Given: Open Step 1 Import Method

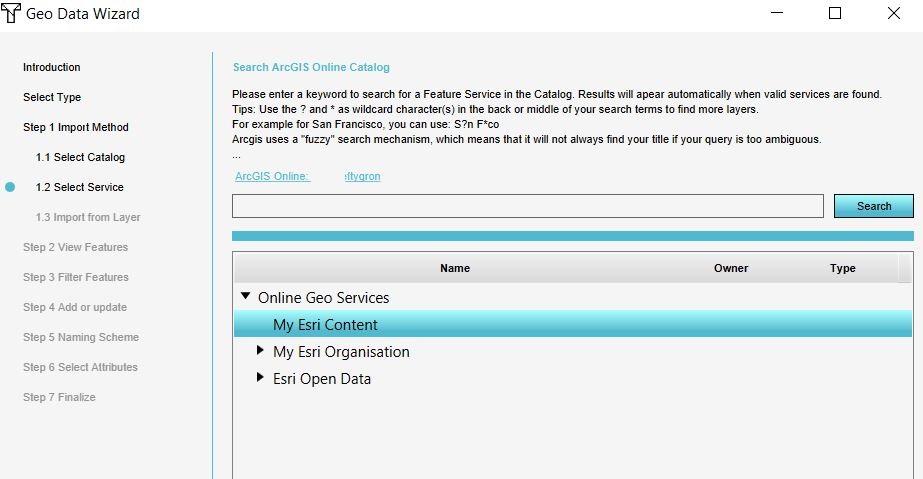Looking at the screenshot, I should [76, 127].
